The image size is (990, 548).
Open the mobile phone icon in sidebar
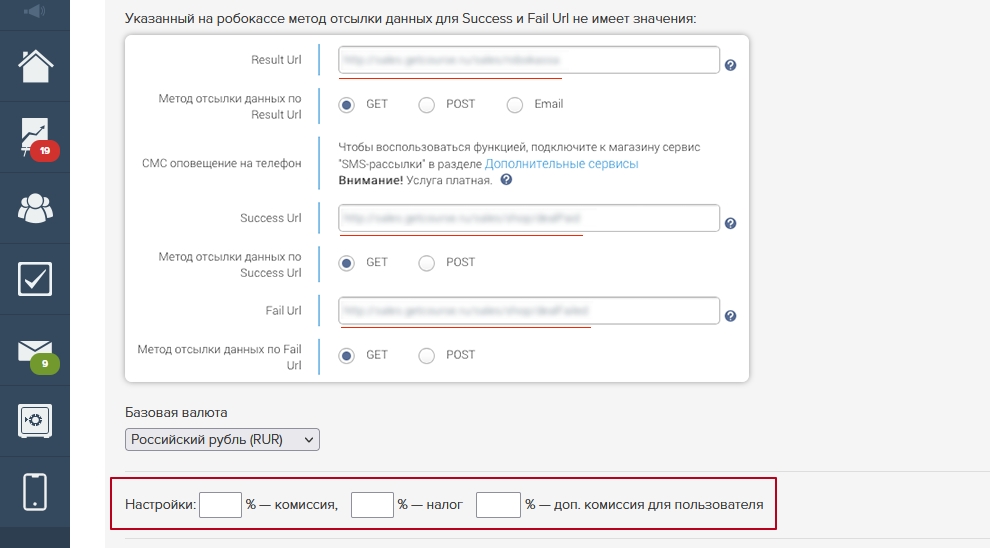[35, 491]
